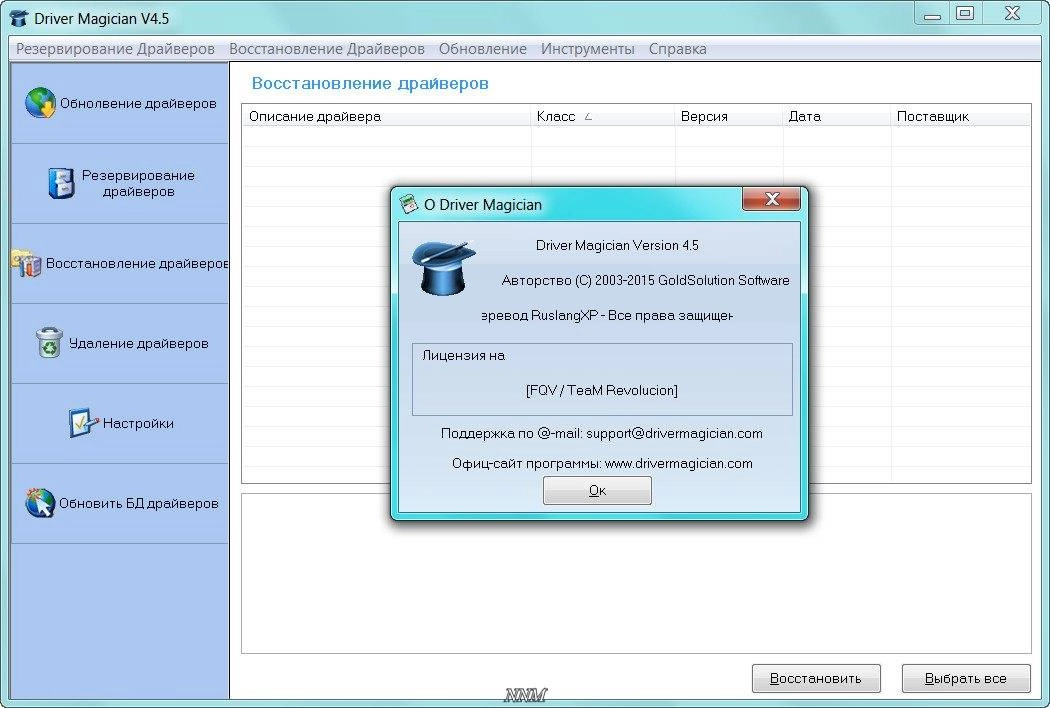Select Резервирование драйверов sidebar label
Image resolution: width=1050 pixels, height=708 pixels.
click(138, 183)
